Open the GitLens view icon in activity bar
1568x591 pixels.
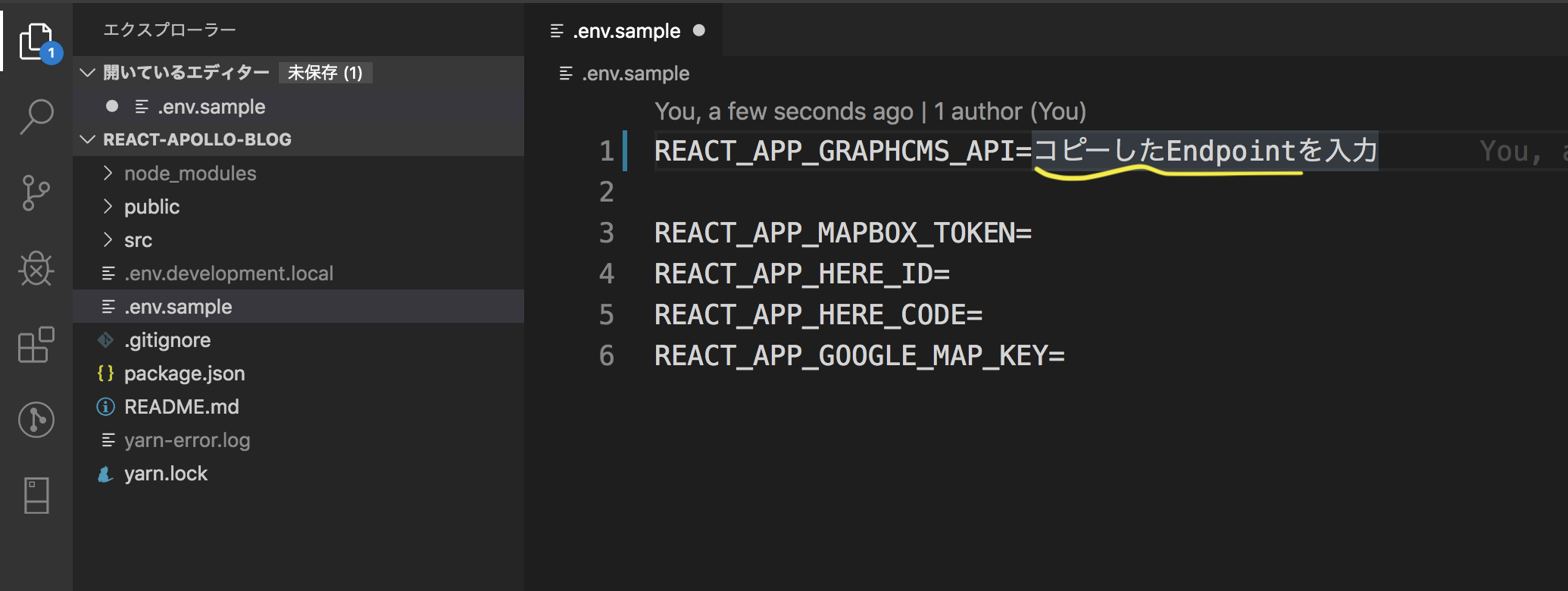coord(36,420)
